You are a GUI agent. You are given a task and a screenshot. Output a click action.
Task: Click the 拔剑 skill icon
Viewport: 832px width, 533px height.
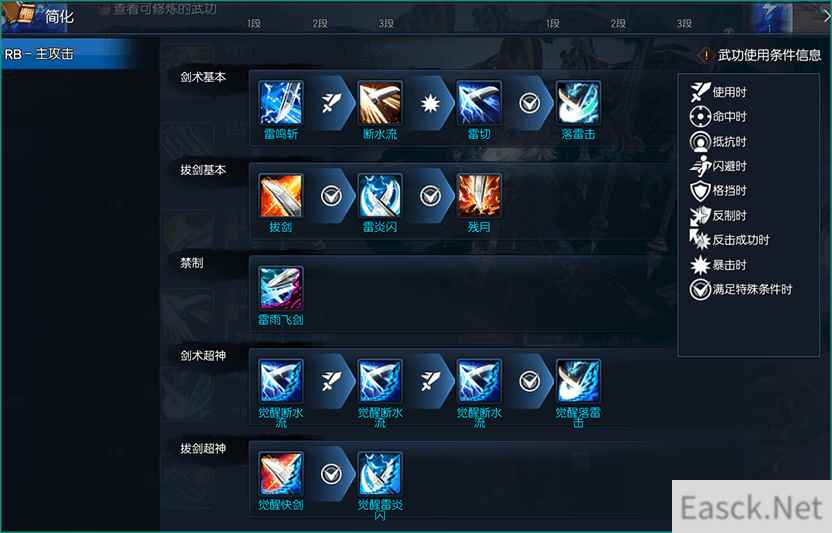pos(281,195)
